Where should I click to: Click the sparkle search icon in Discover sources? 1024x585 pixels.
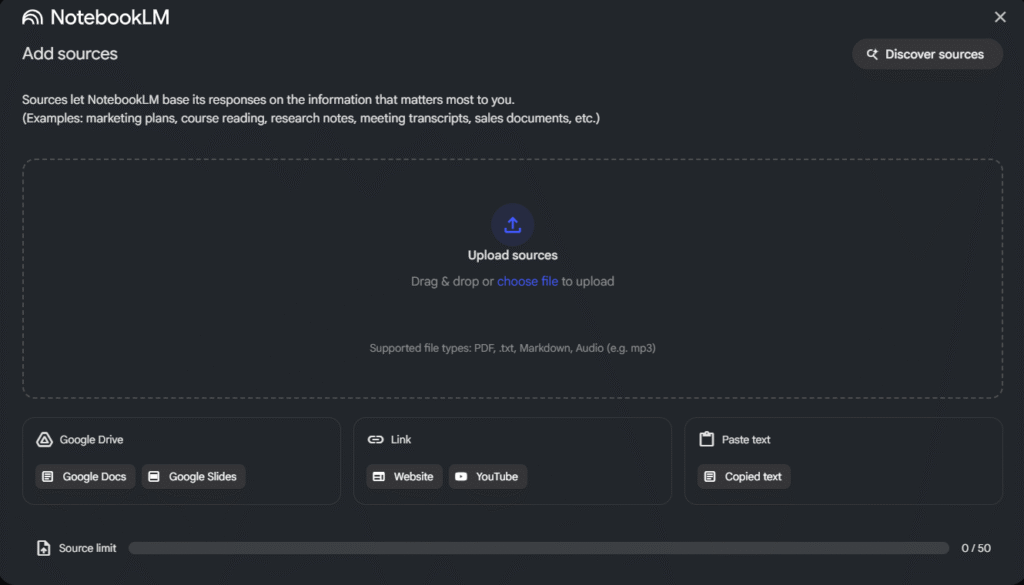(872, 54)
